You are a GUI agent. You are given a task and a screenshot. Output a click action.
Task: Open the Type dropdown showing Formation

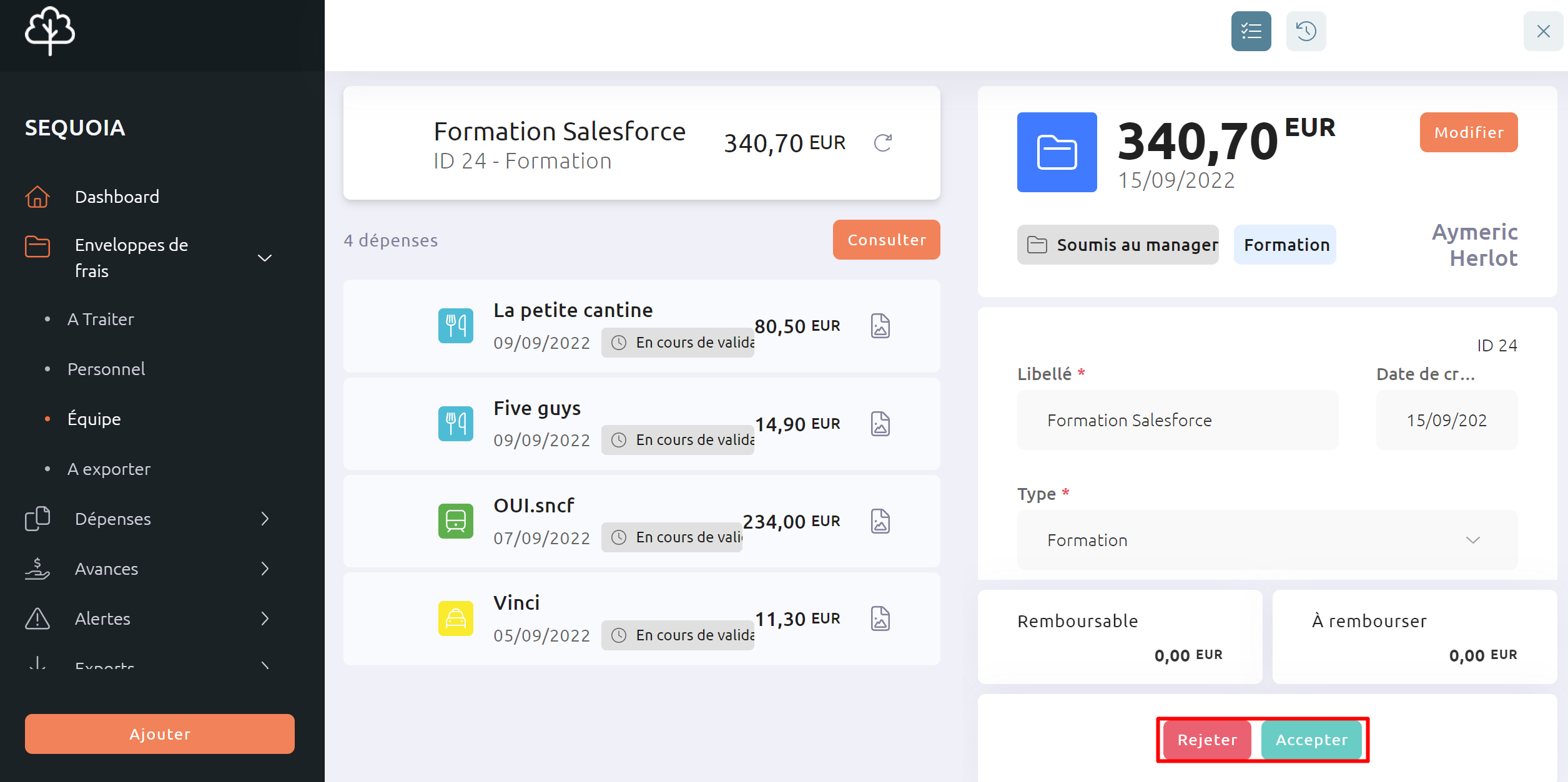click(1267, 540)
